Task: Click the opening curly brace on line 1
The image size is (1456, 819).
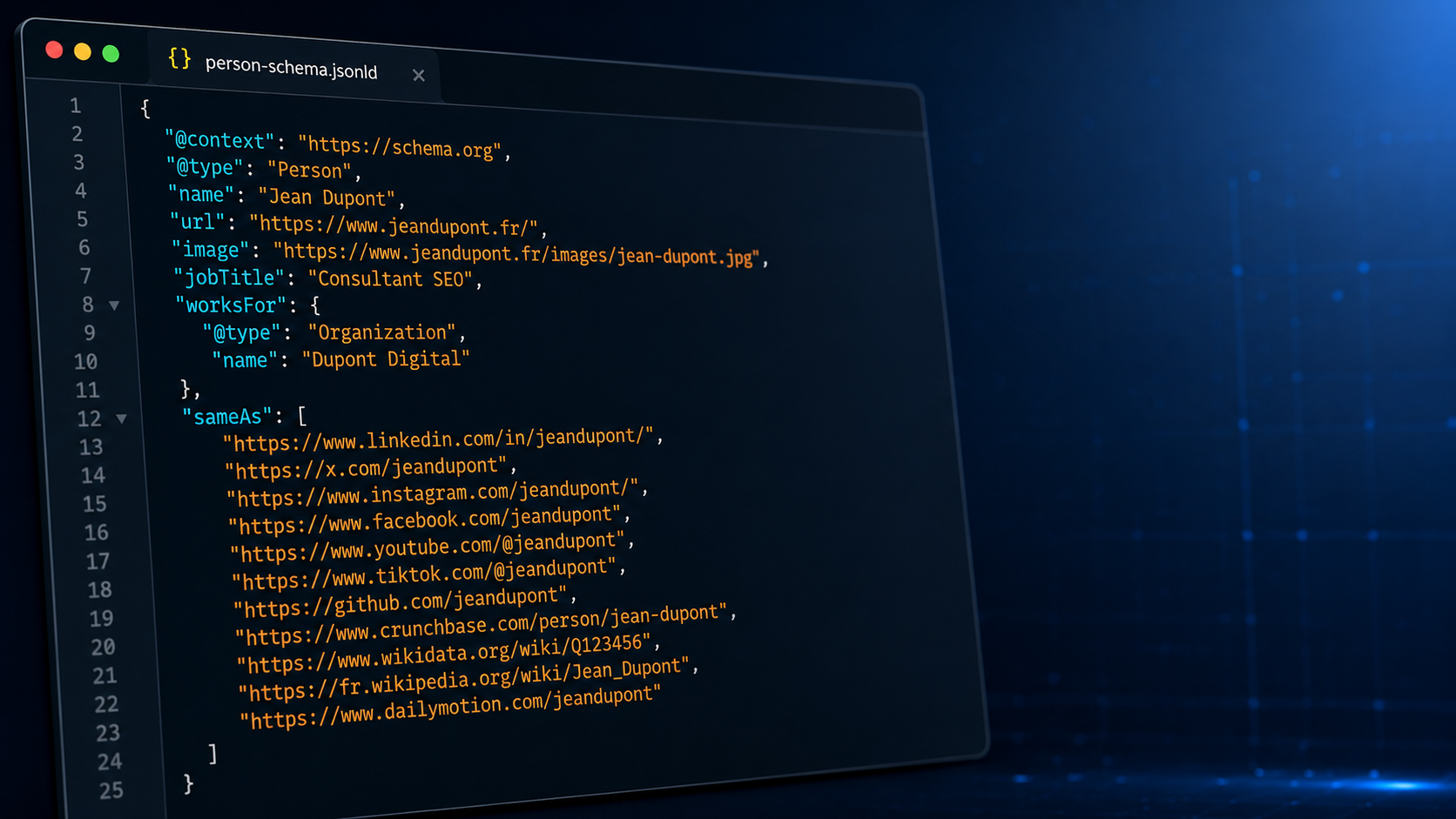Action: point(145,109)
